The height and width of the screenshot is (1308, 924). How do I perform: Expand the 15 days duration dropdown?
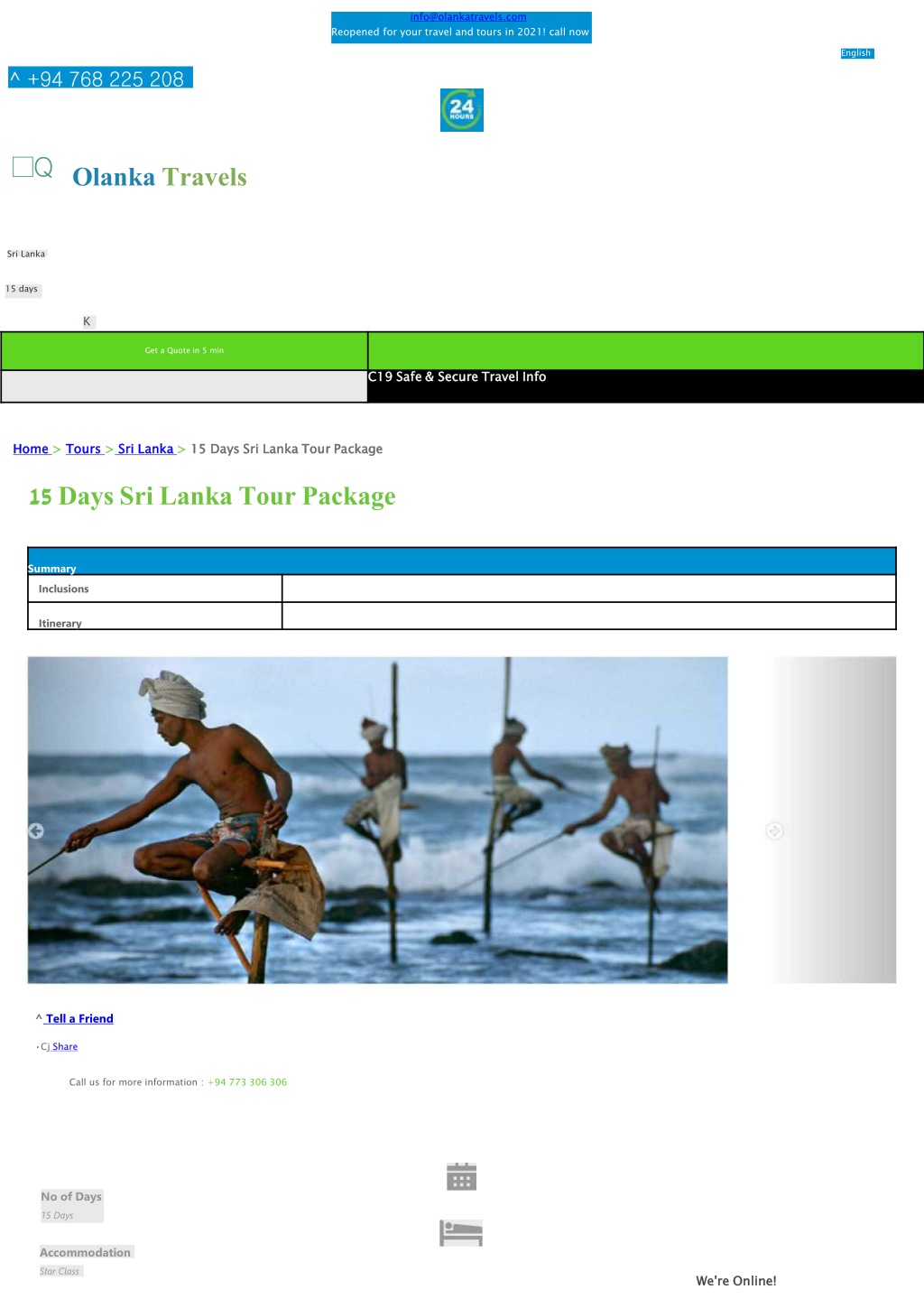coord(23,289)
